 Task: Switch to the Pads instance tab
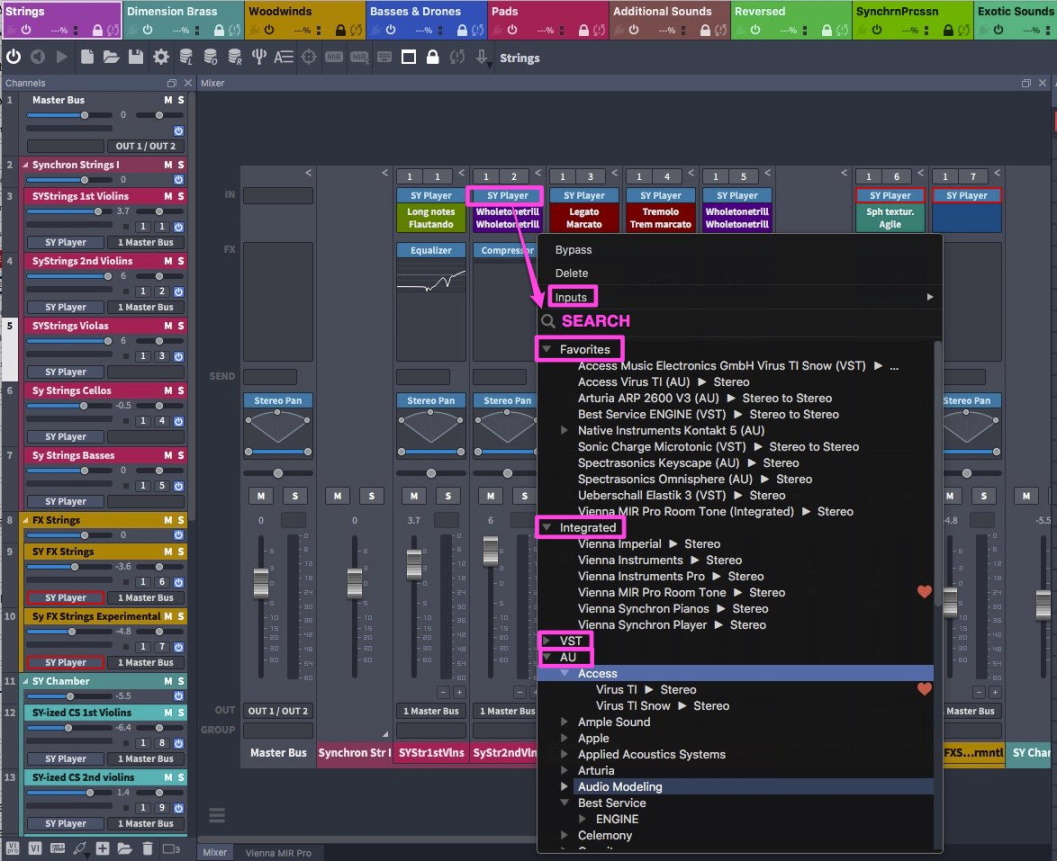pos(547,20)
